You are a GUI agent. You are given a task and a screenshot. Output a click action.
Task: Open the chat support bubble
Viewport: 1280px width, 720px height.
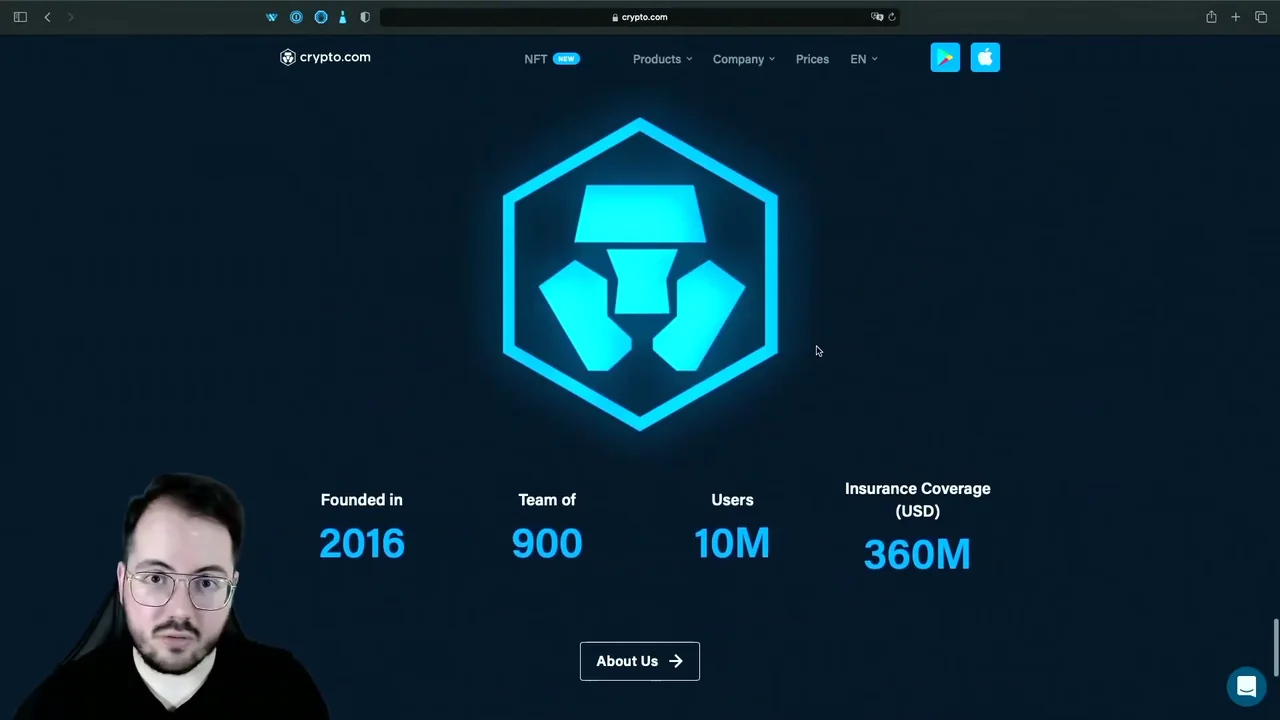[1246, 687]
